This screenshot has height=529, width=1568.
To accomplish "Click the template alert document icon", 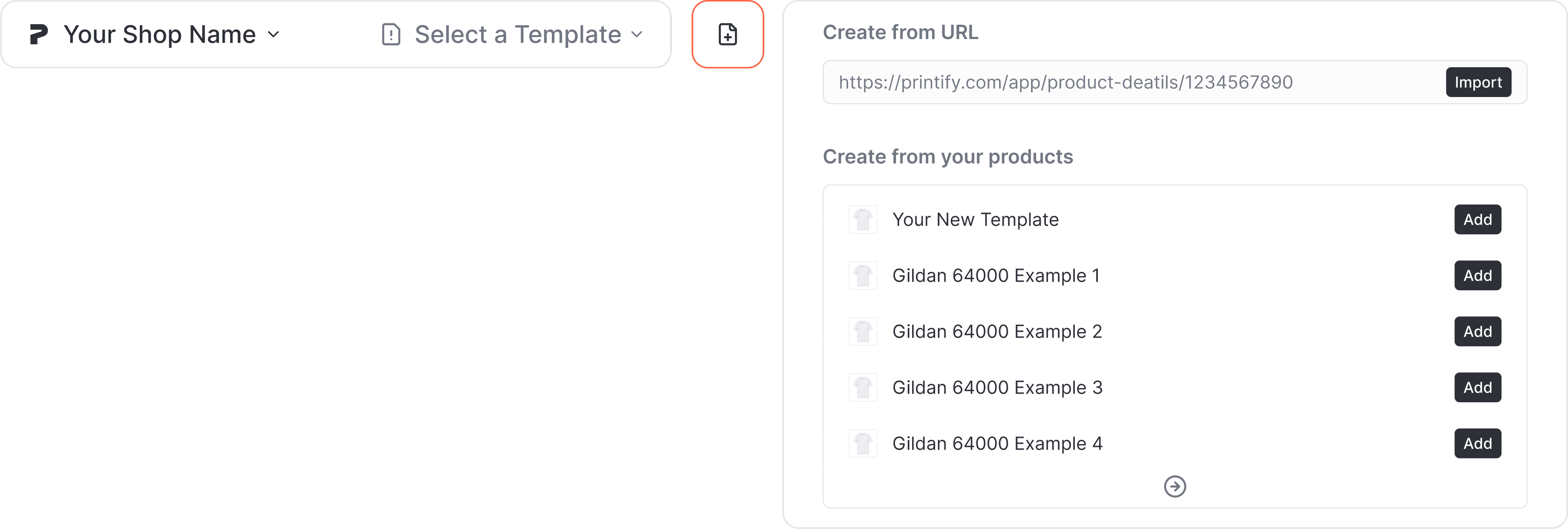I will coord(391,34).
